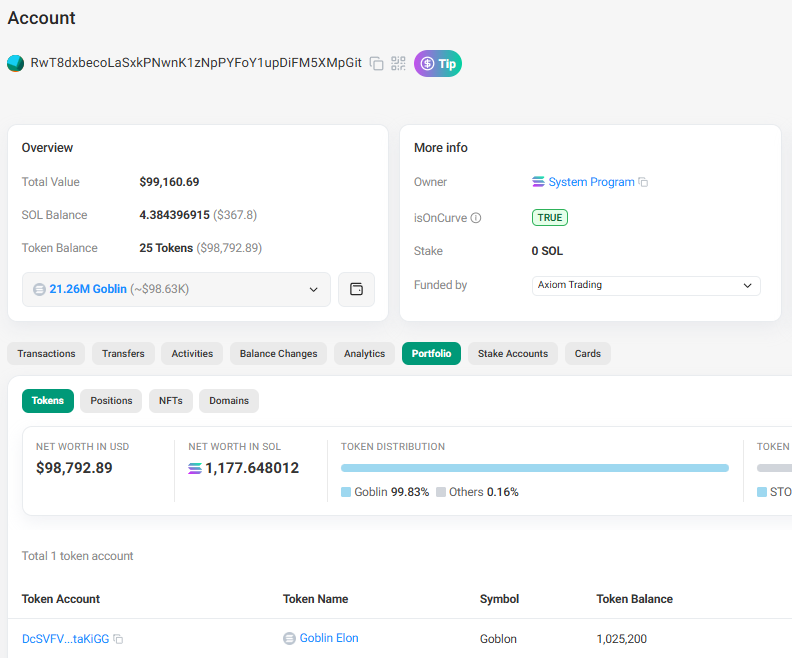Copy the account address icon

click(x=376, y=64)
